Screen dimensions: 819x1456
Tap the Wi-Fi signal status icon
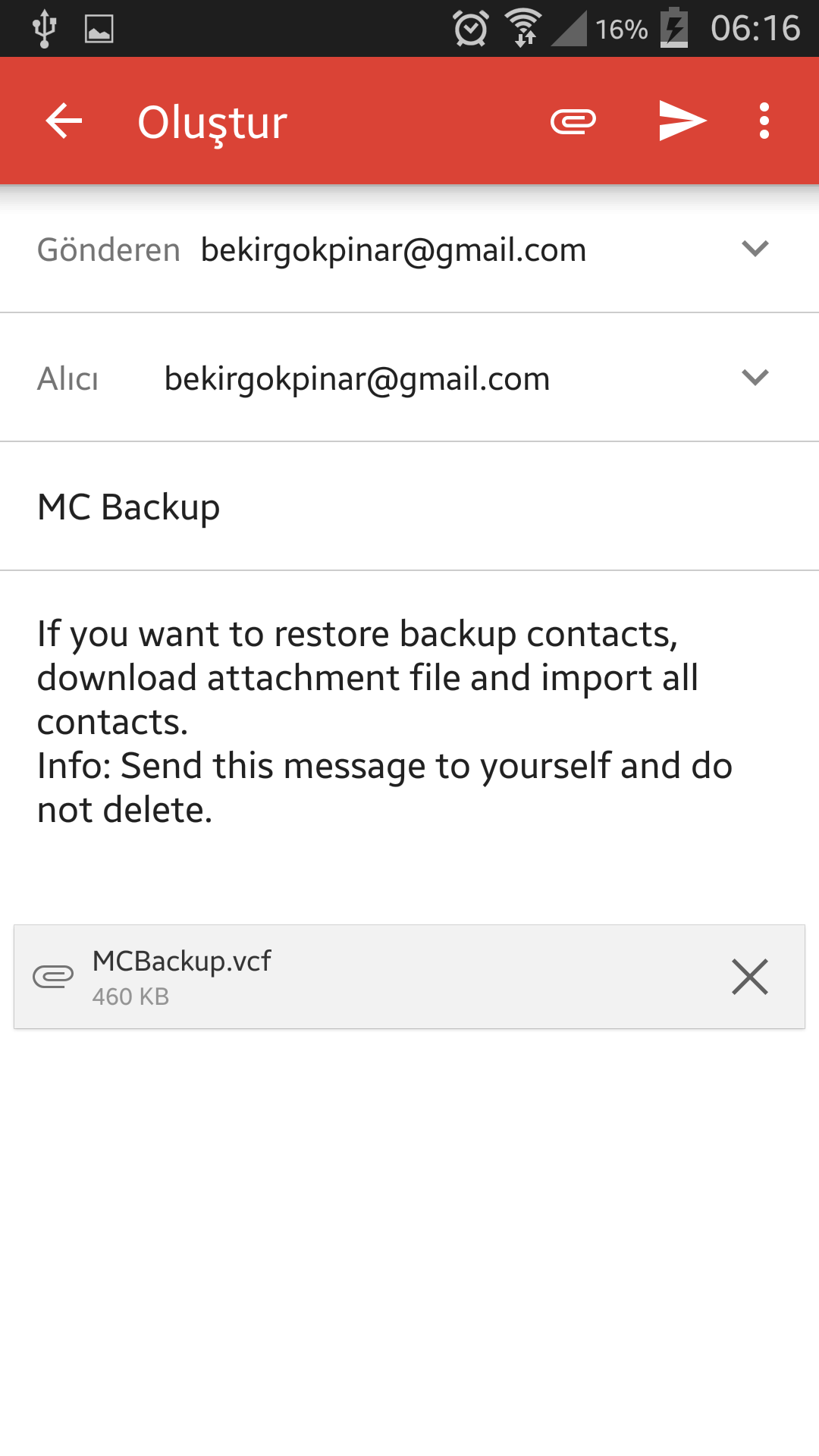524,29
